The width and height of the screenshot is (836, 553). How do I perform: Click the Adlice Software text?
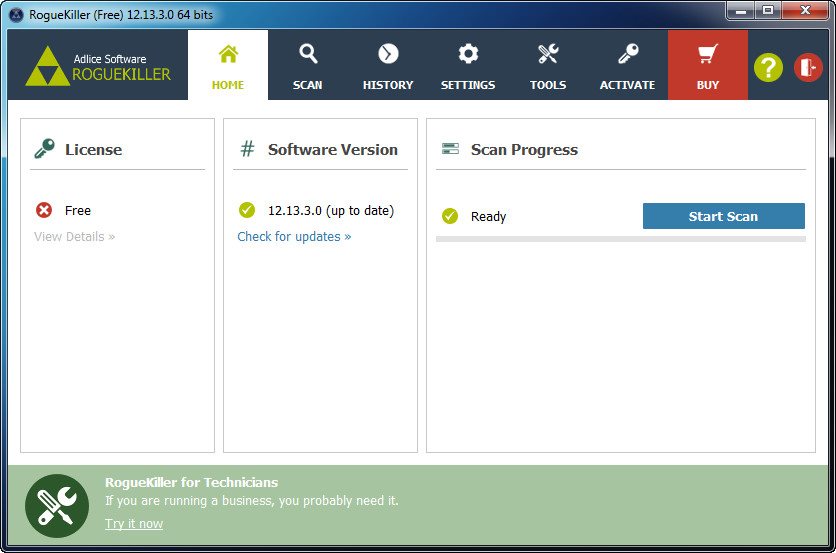(110, 59)
